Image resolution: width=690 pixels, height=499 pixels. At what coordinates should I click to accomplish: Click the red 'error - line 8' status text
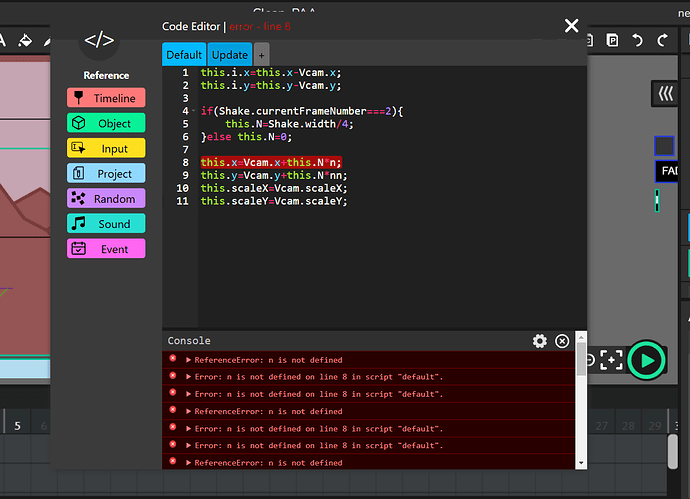(x=260, y=26)
